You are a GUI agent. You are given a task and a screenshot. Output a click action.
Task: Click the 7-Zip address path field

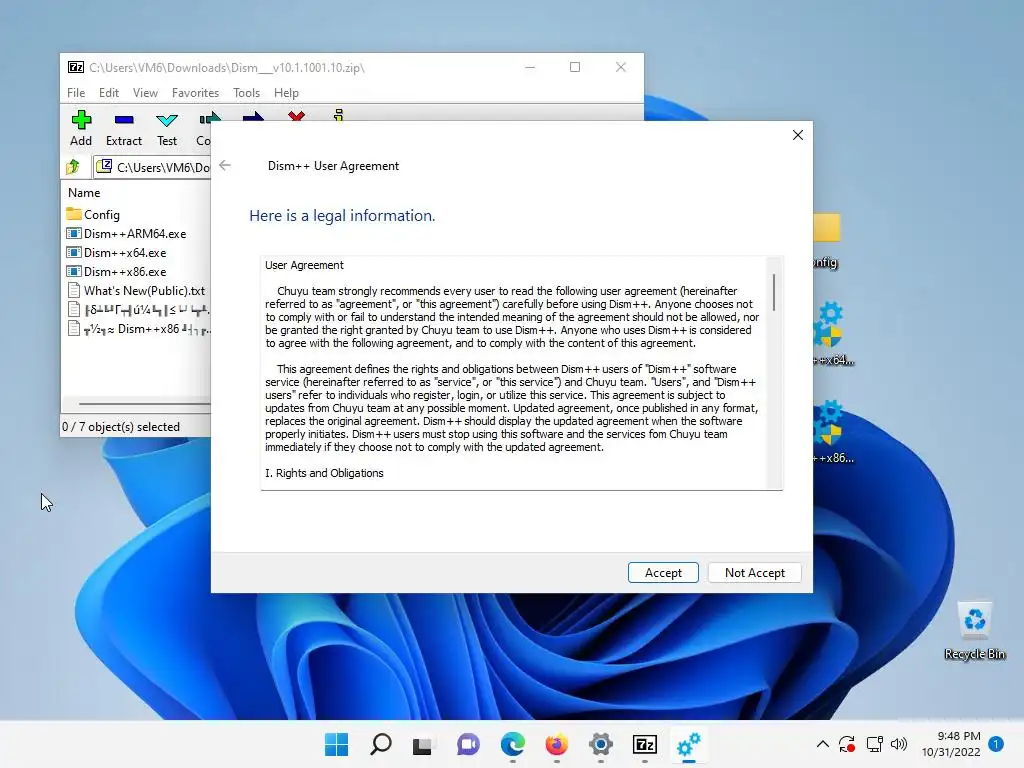click(x=153, y=167)
